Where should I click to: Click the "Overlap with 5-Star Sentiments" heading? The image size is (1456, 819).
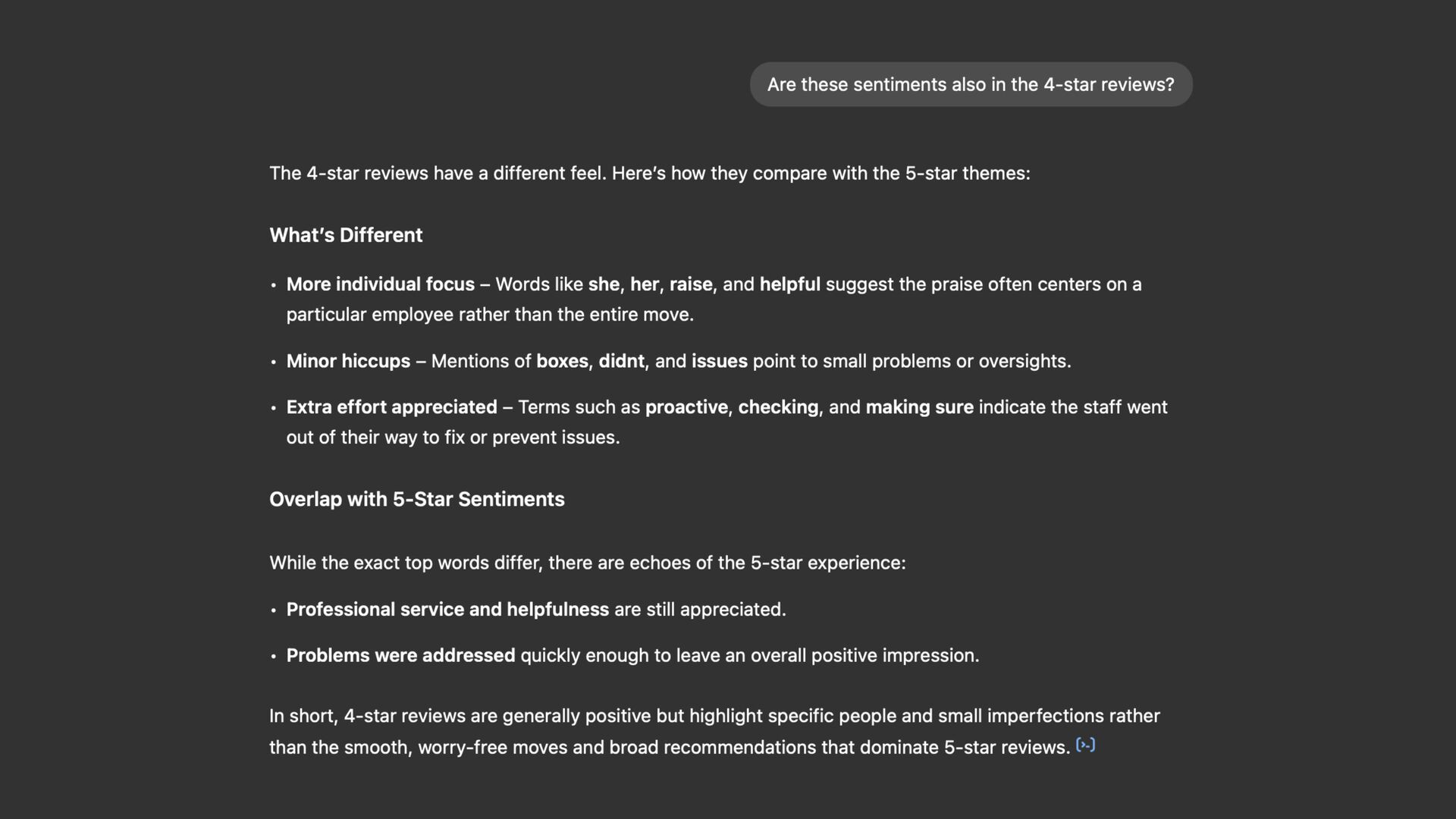(416, 499)
